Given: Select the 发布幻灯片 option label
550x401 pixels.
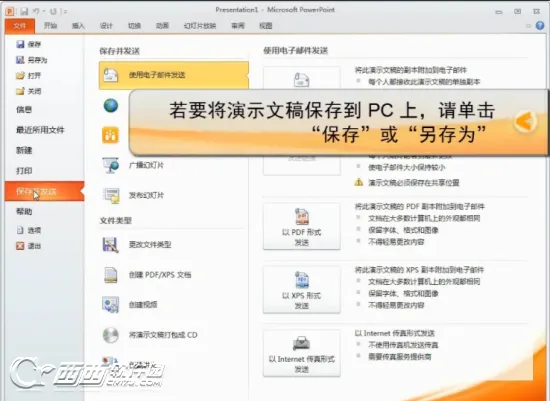Looking at the screenshot, I should click(146, 195).
